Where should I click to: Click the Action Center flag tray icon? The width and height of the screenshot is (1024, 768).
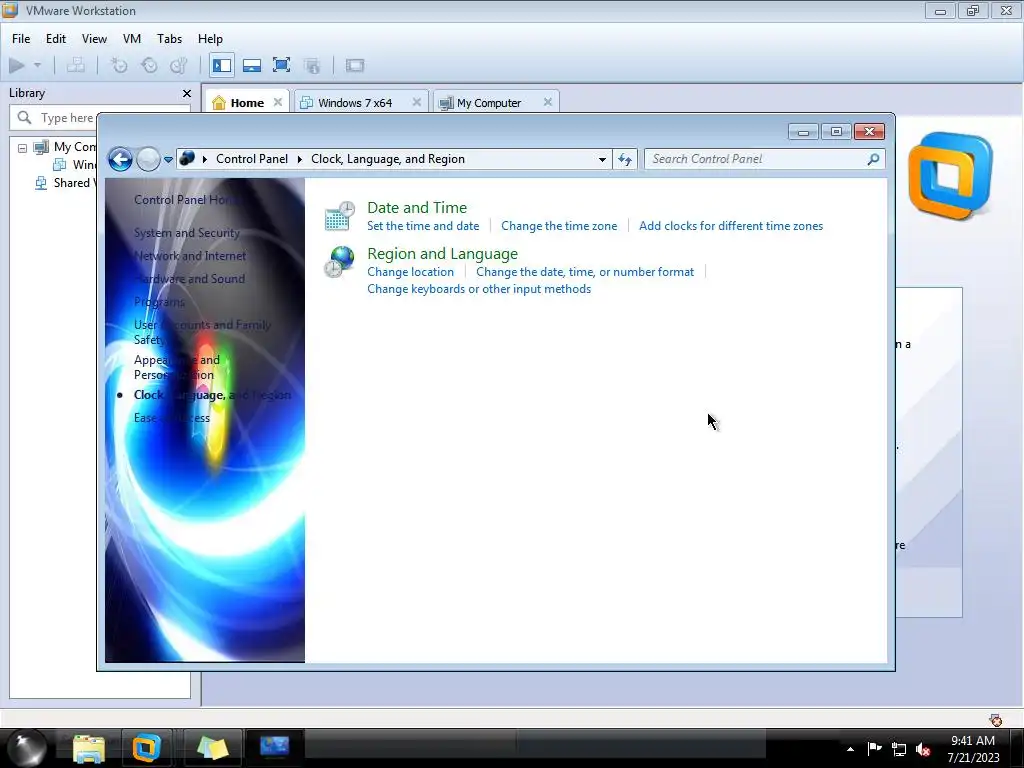[874, 749]
